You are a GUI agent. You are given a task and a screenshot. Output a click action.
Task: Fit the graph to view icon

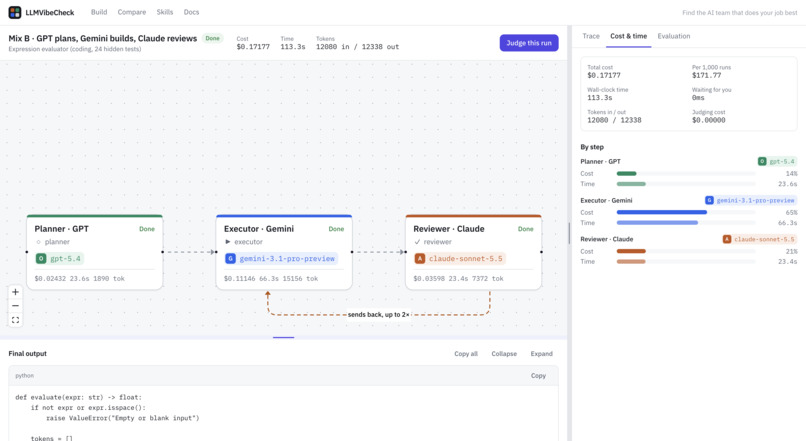pyautogui.click(x=15, y=320)
